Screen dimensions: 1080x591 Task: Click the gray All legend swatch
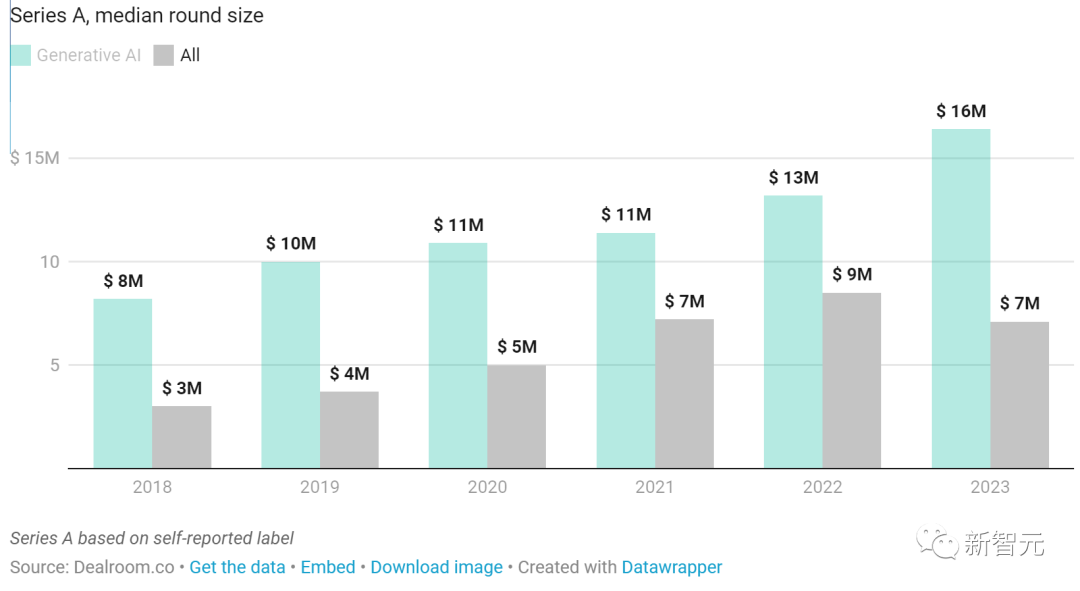(x=163, y=55)
